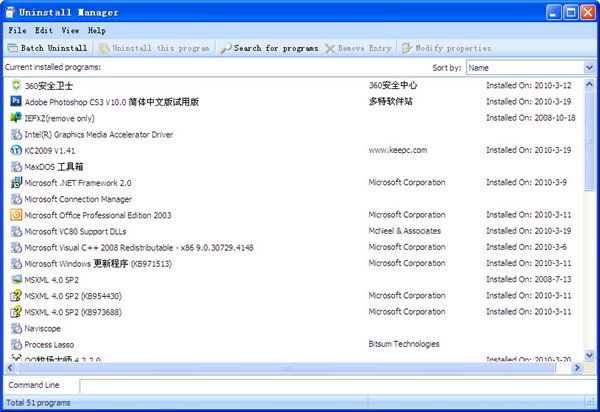The width and height of the screenshot is (600, 412).
Task: Select Microsoft VC80 Support DLLs entry
Action: pos(75,231)
